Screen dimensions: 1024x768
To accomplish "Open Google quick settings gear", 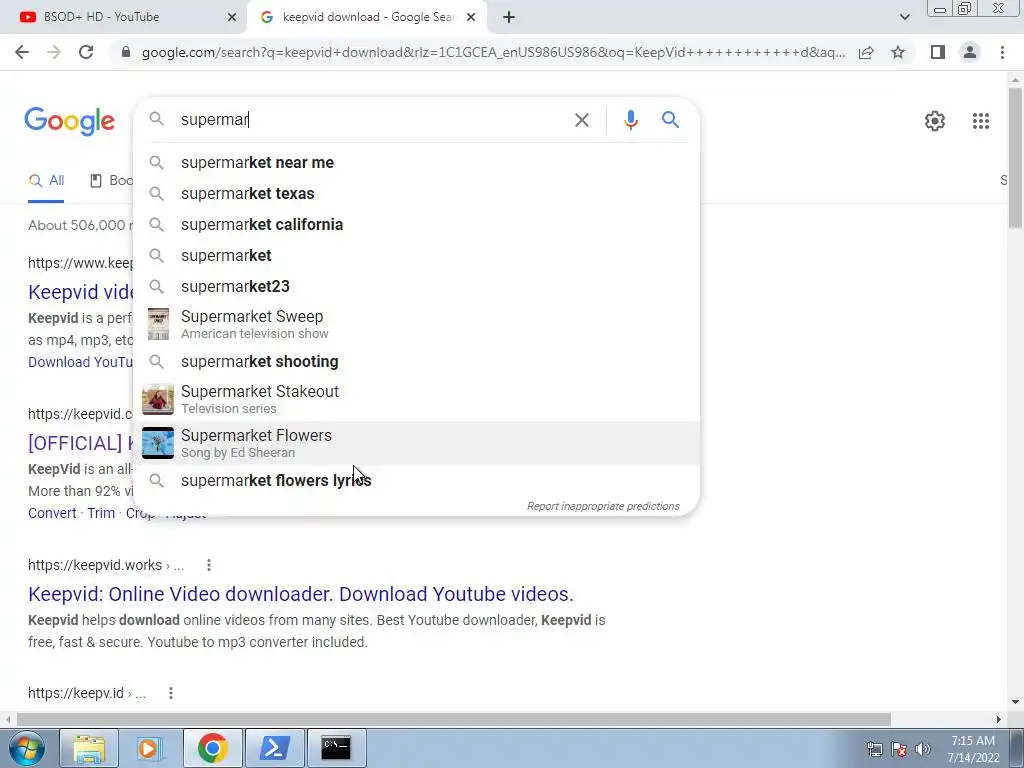I will (935, 121).
